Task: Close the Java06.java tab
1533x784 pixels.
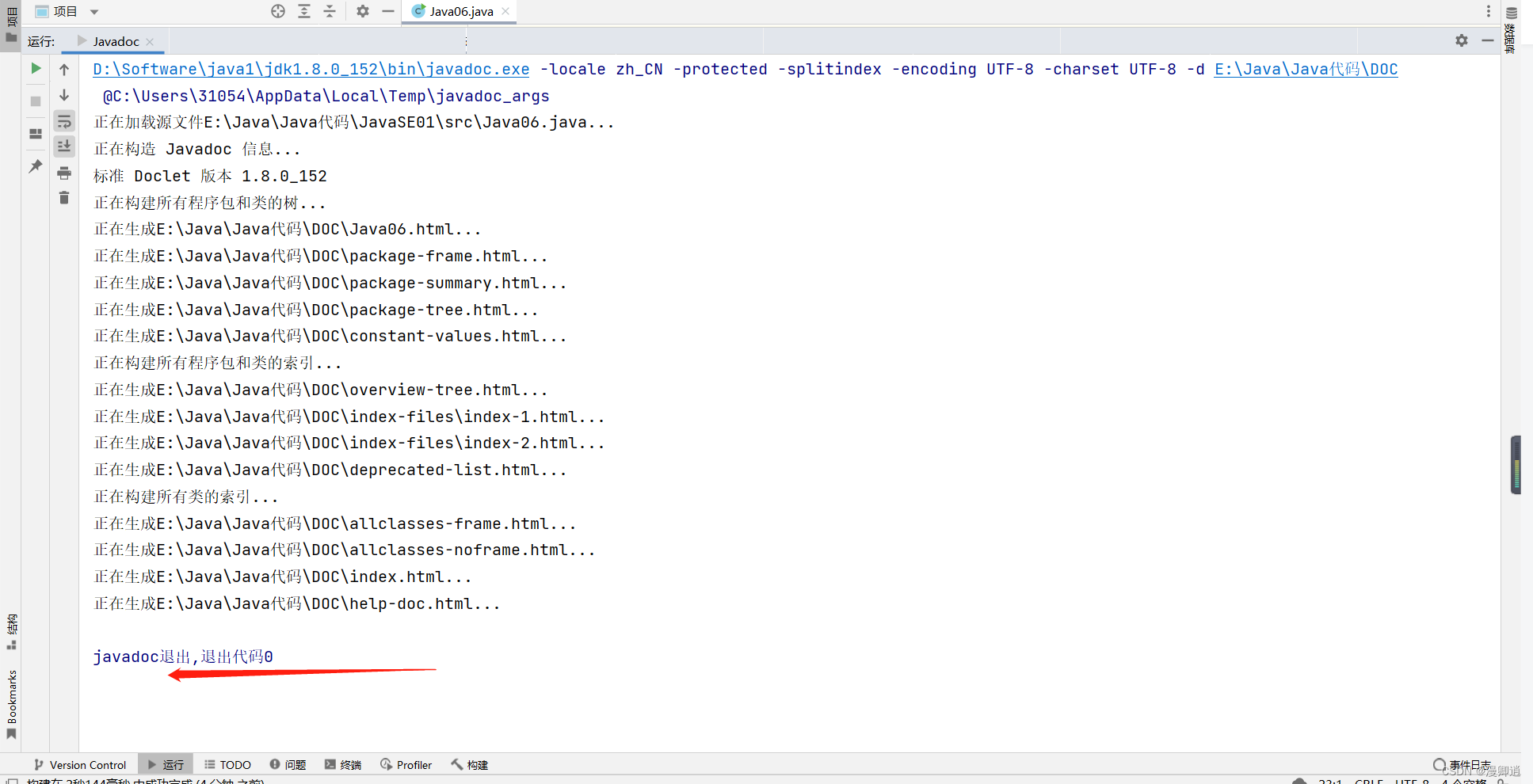Action: [x=505, y=11]
